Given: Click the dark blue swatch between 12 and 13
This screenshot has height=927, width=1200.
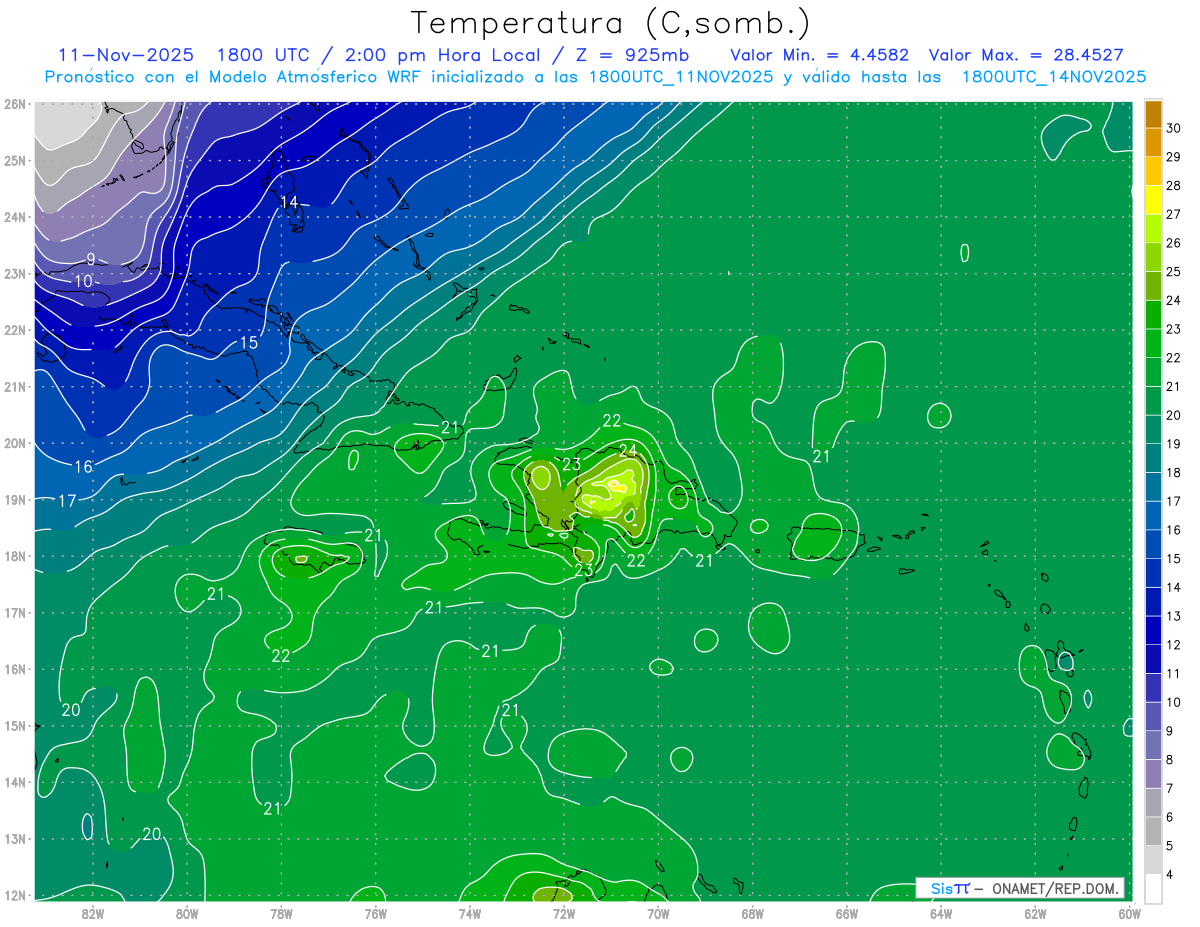Looking at the screenshot, I should [x=1153, y=630].
